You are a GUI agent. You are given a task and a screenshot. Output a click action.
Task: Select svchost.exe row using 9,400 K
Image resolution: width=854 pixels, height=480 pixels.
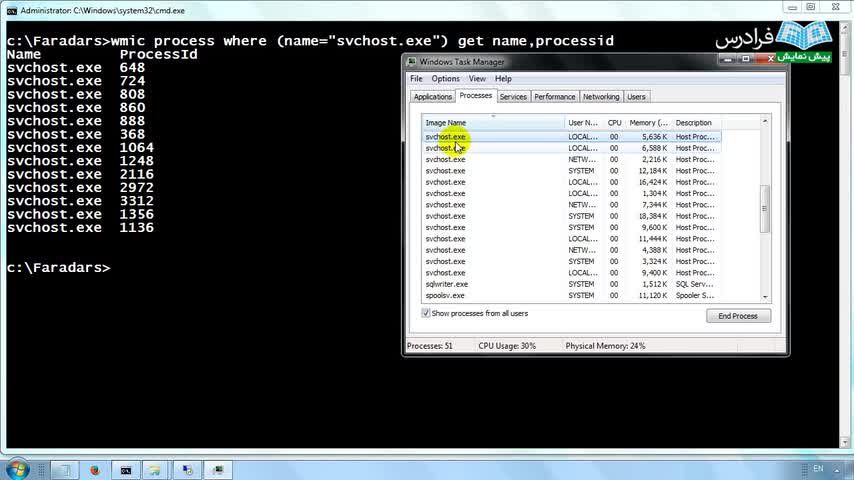click(571, 273)
